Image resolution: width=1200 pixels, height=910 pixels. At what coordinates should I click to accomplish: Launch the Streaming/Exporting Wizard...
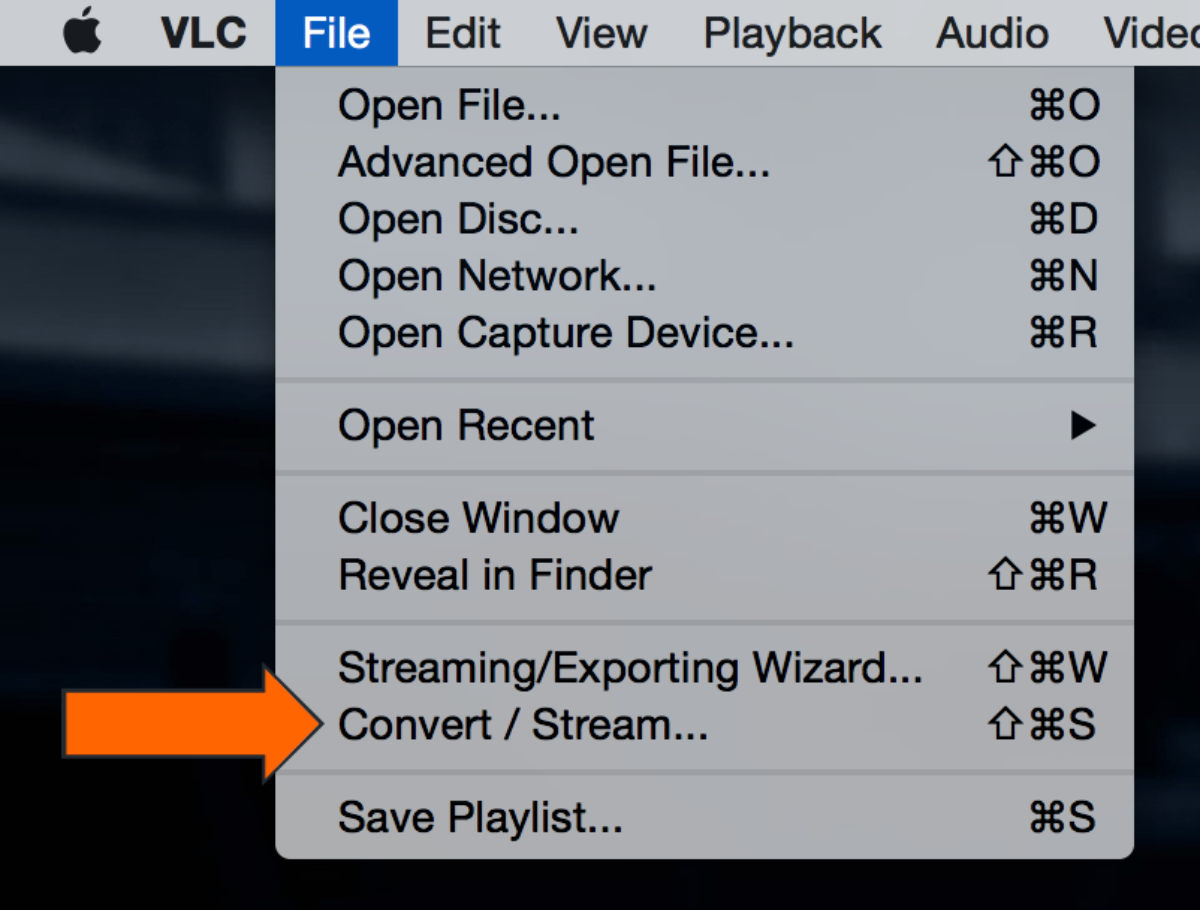630,667
